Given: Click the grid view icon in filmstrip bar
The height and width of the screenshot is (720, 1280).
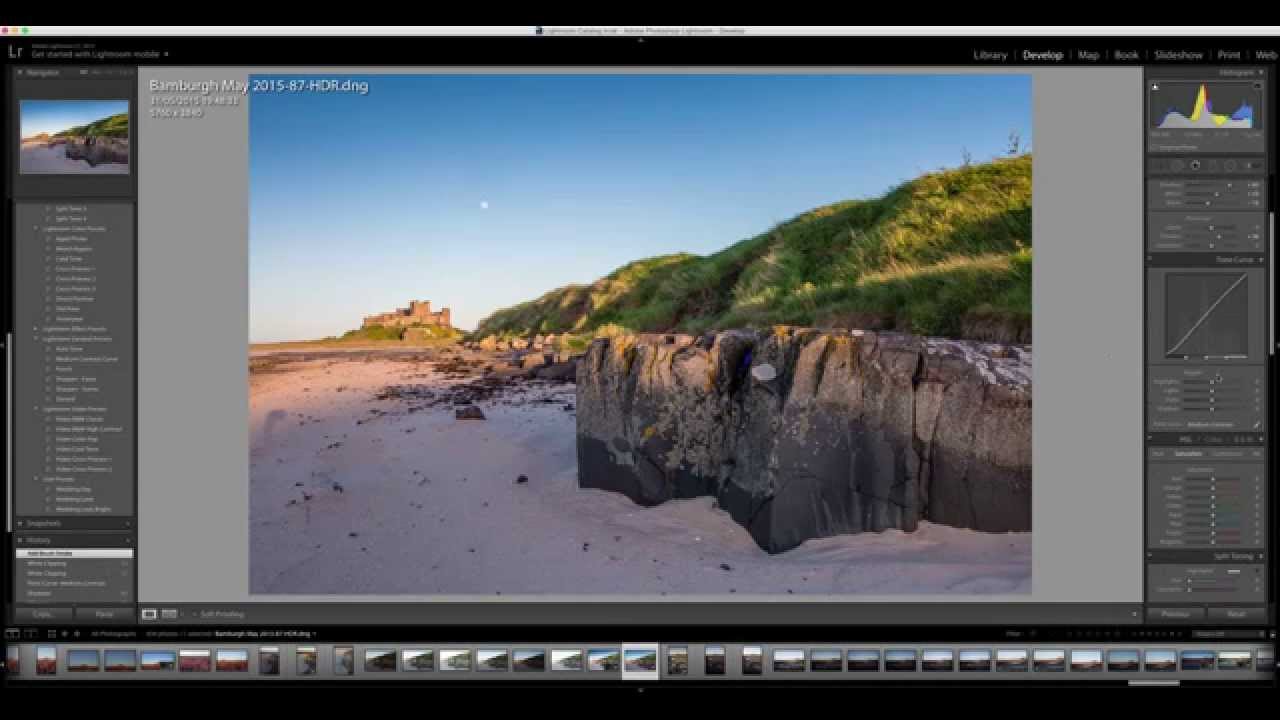Looking at the screenshot, I should (x=52, y=633).
